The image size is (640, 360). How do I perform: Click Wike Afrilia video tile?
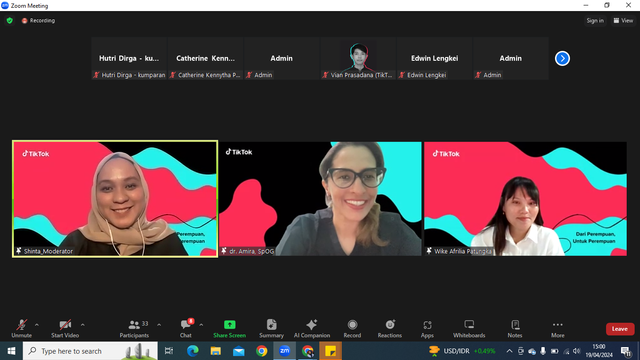click(x=525, y=199)
